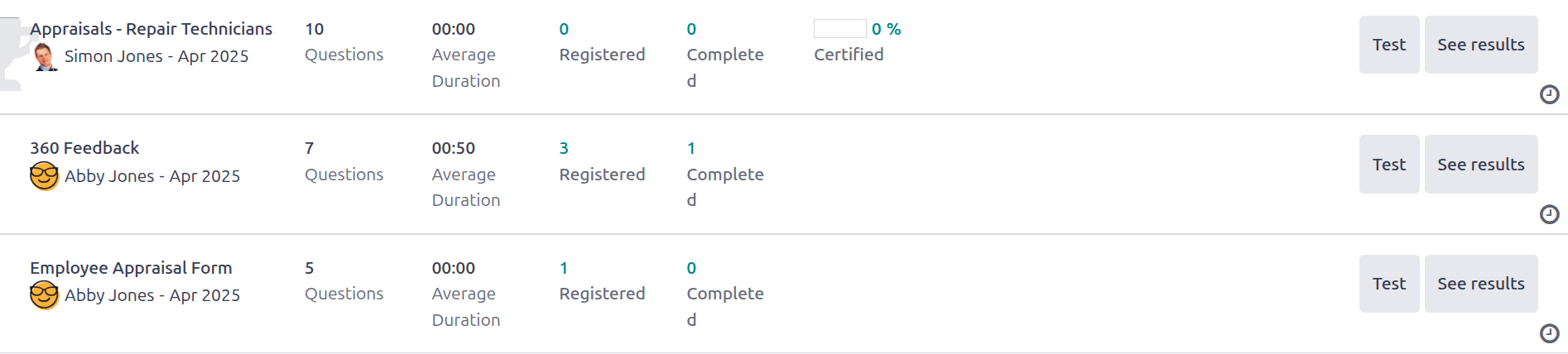Click clock activity icon for 360 Feedback
Image resolution: width=1568 pixels, height=354 pixels.
coord(1549,214)
